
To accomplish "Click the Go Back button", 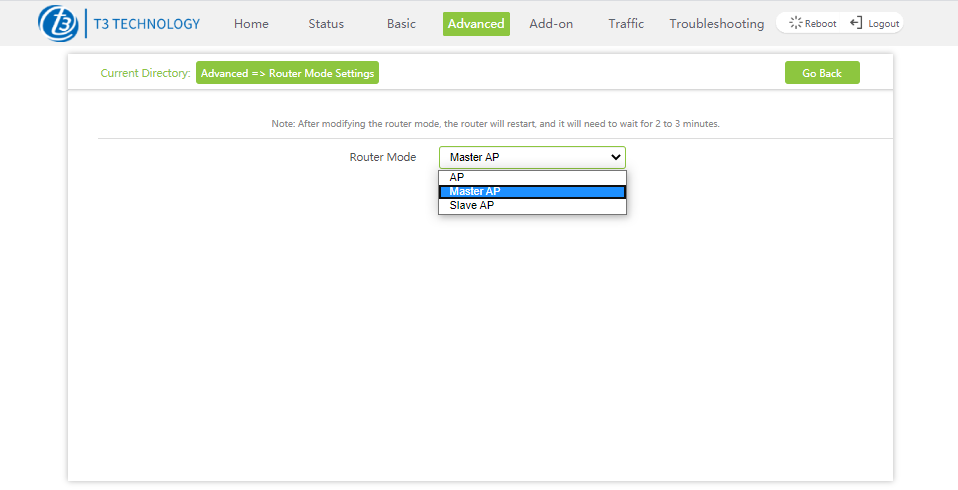I will (822, 73).
